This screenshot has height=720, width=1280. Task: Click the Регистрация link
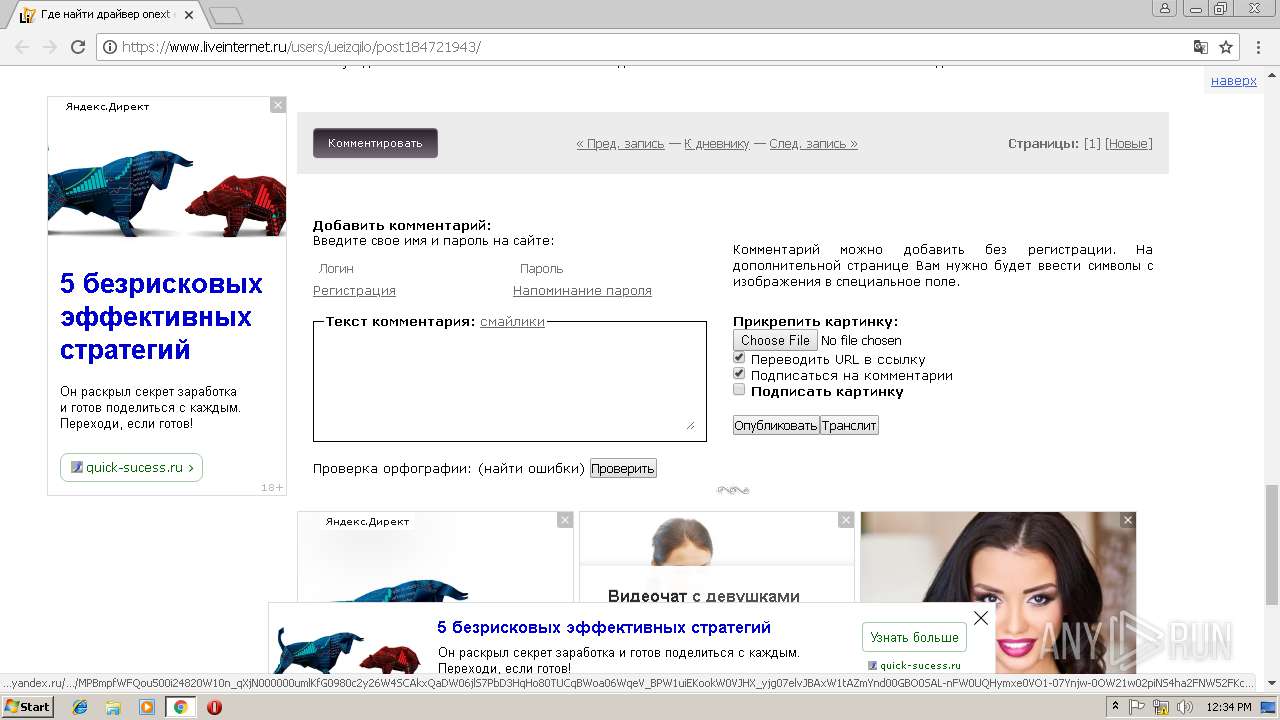354,291
